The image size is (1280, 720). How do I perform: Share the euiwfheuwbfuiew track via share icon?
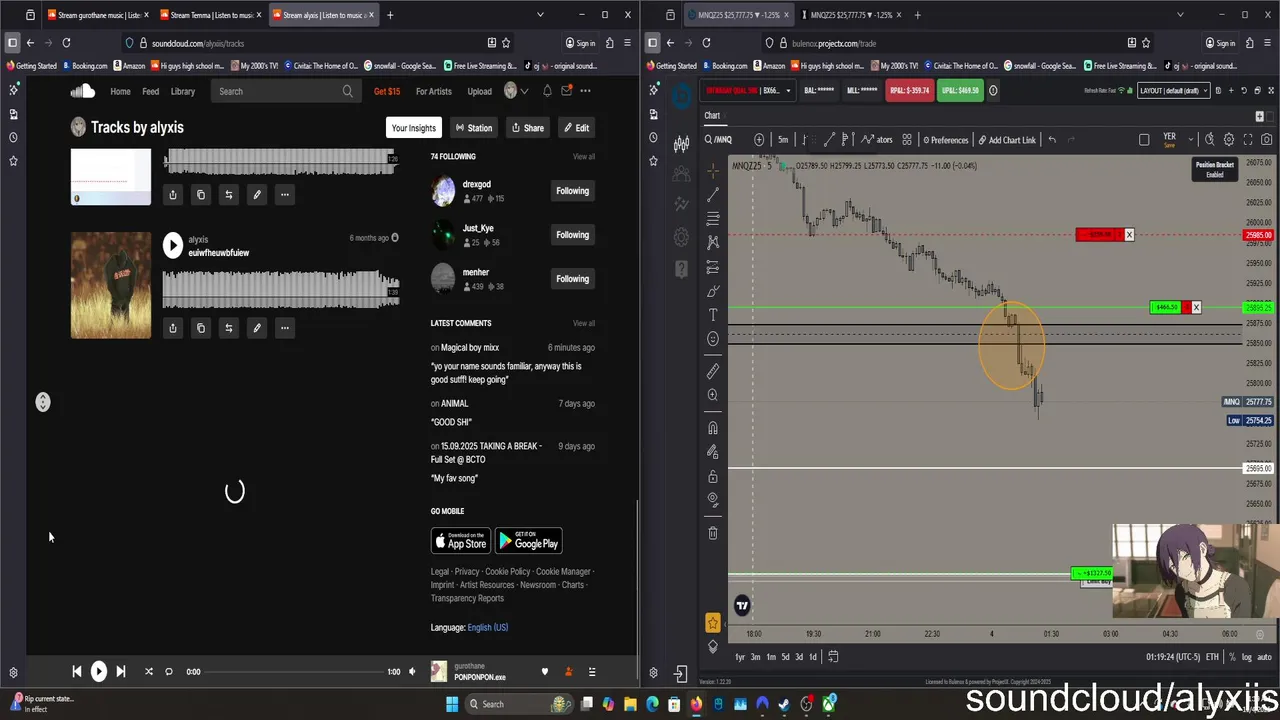coord(173,328)
